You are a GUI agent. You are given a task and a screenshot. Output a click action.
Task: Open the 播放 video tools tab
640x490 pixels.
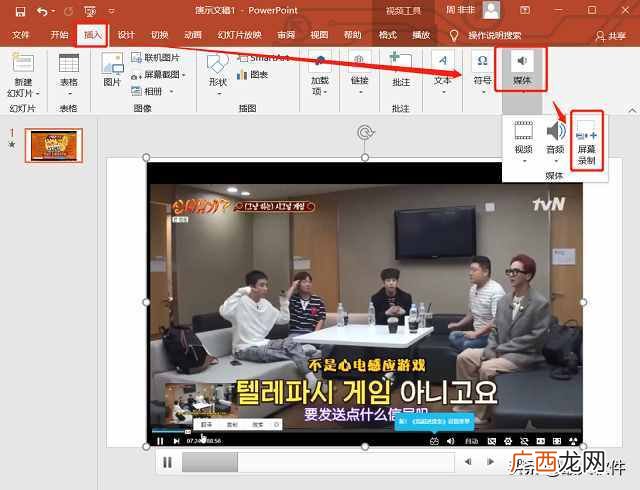pos(421,35)
